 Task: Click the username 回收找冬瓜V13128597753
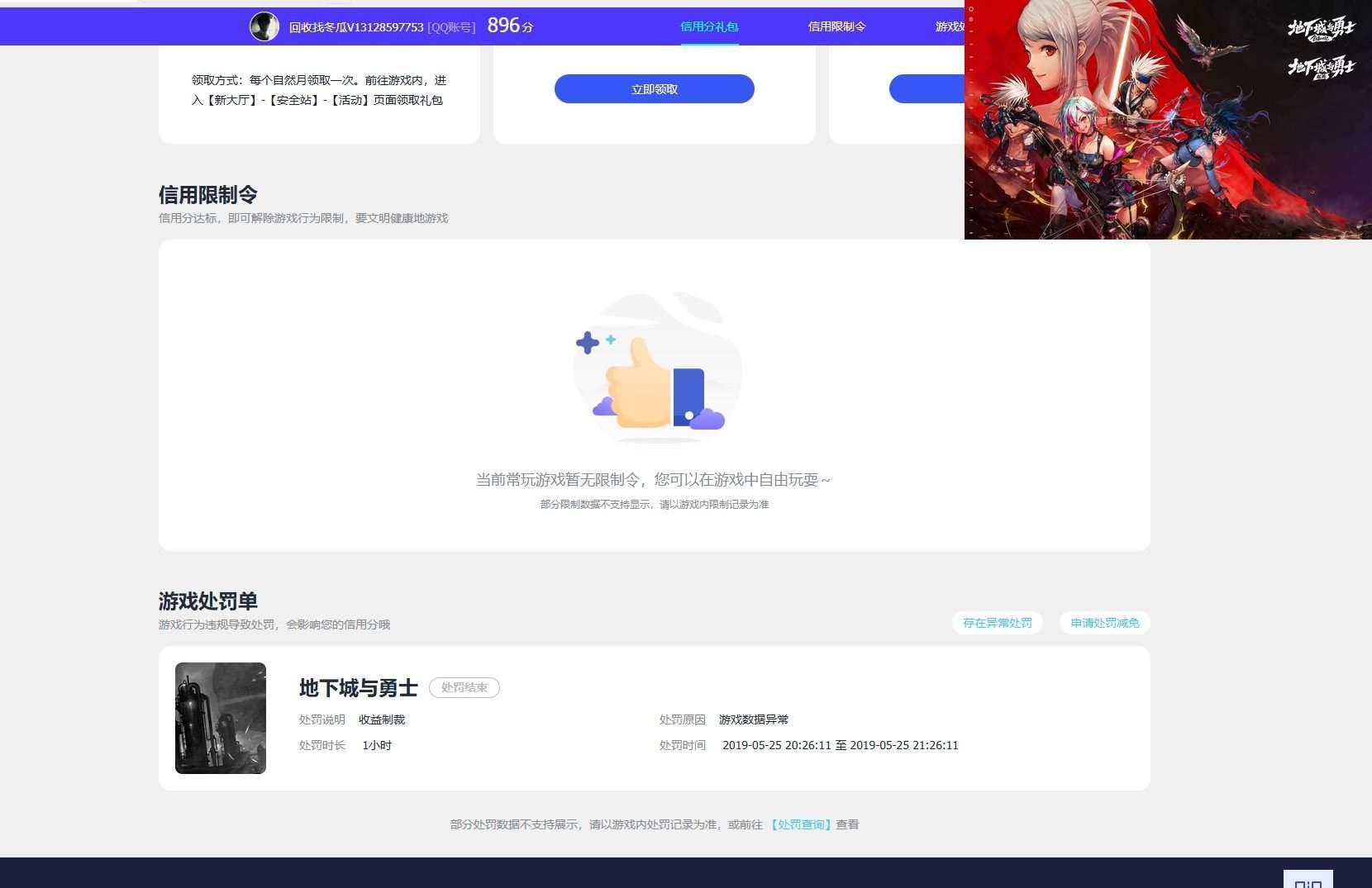[x=356, y=27]
